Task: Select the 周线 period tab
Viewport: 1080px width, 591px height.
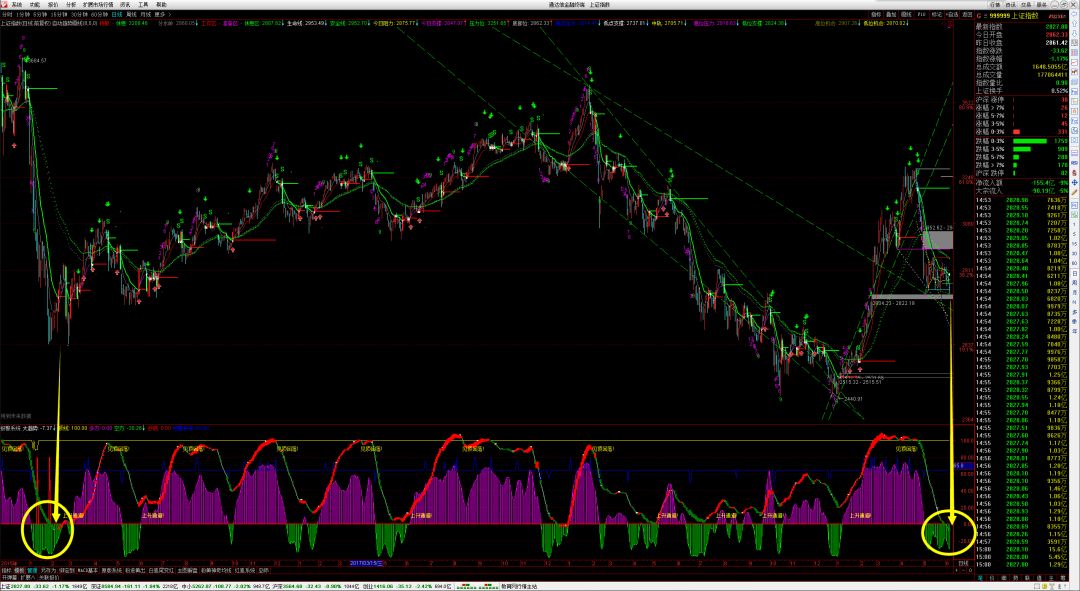Action: (131, 14)
